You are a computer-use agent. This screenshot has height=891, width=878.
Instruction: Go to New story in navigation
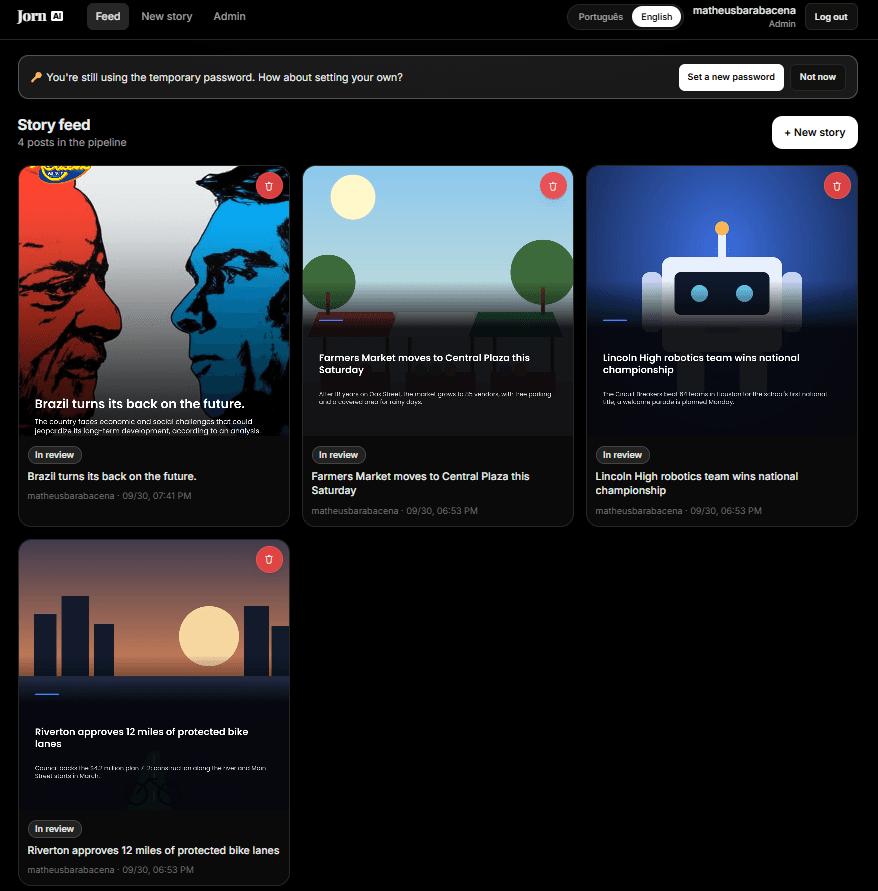(x=167, y=16)
